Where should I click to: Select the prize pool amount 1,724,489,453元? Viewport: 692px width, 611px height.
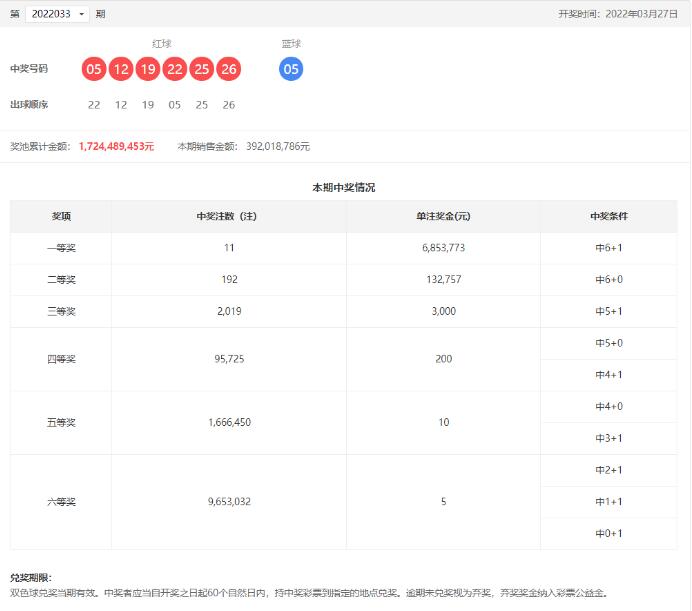117,146
